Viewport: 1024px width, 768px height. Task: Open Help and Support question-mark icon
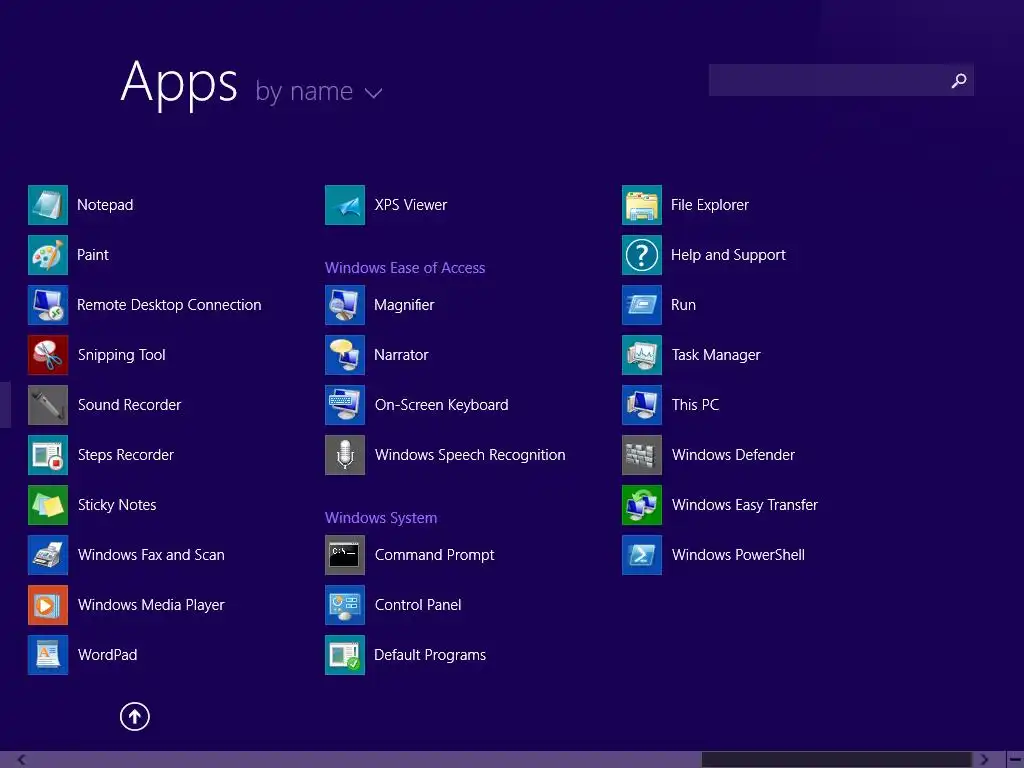click(642, 255)
